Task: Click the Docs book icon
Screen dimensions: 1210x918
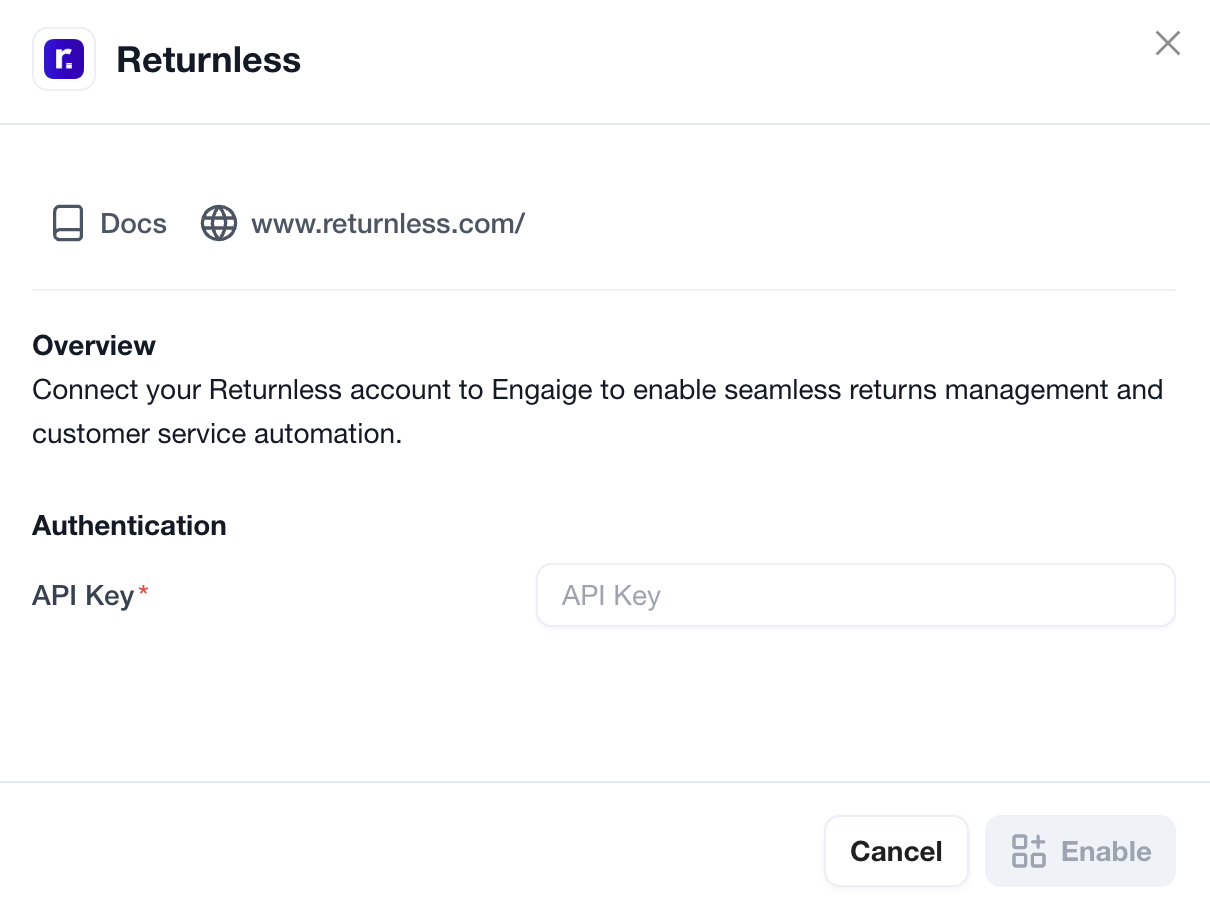Action: [x=68, y=223]
